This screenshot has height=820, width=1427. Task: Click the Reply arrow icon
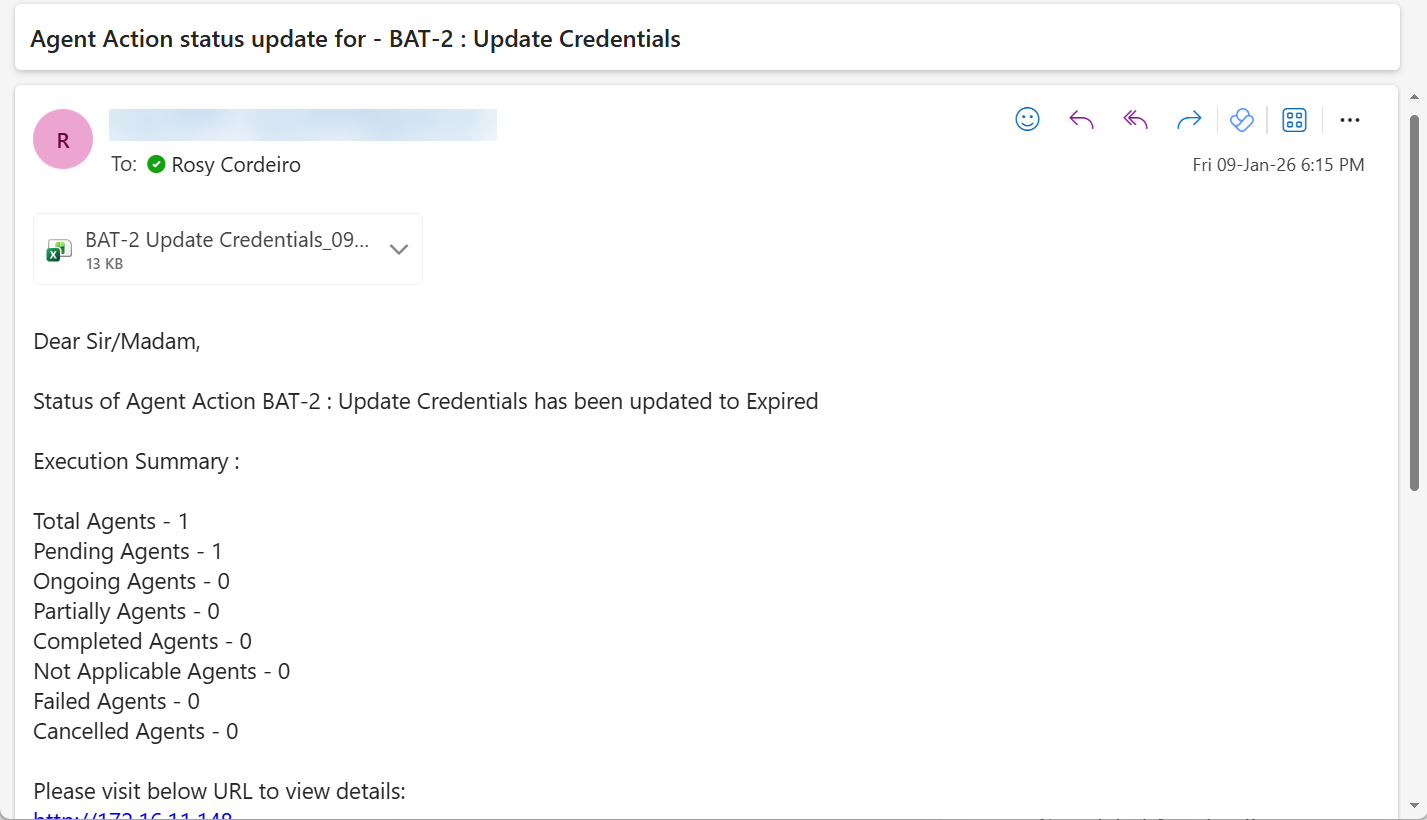click(x=1081, y=120)
